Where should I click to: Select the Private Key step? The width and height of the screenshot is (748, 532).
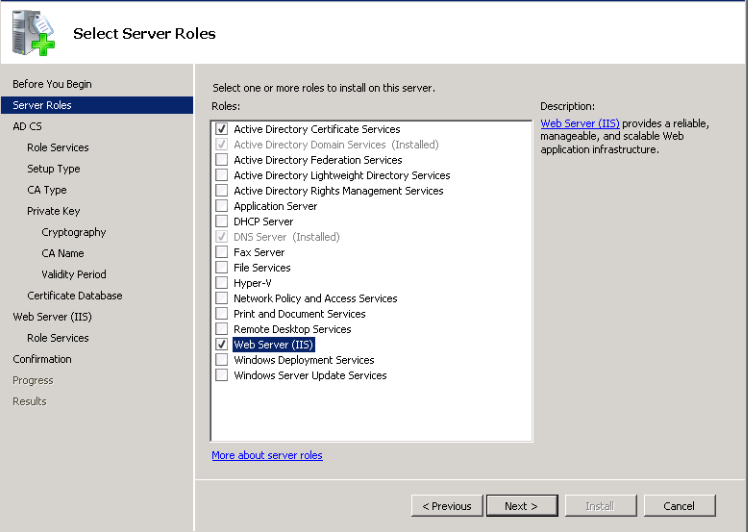pos(53,211)
